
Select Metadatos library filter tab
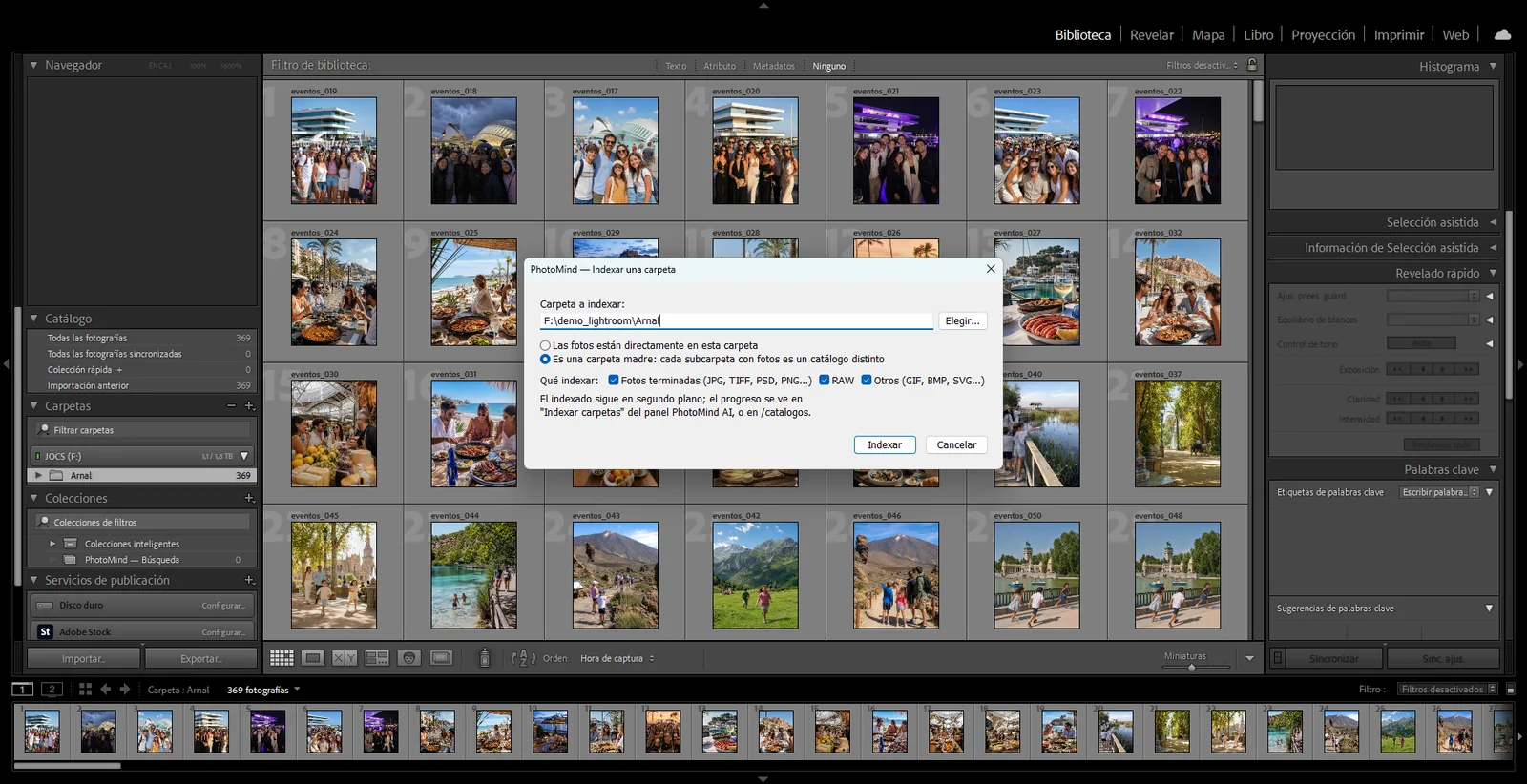(x=773, y=66)
